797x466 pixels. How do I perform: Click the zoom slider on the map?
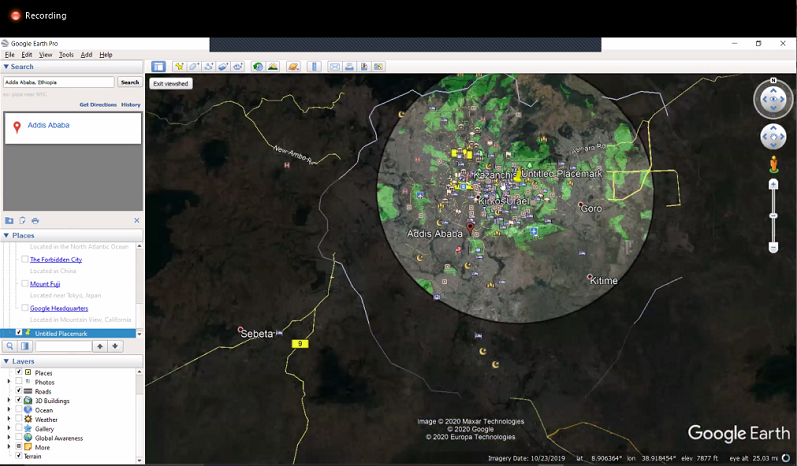pyautogui.click(x=773, y=214)
